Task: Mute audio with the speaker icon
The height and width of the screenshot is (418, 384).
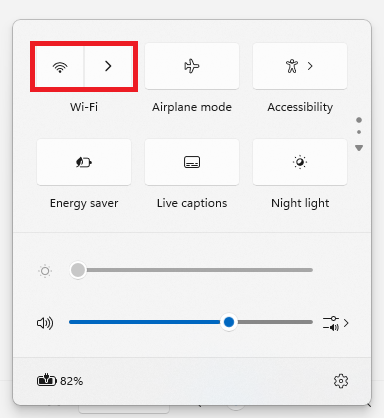Action: [x=45, y=323]
